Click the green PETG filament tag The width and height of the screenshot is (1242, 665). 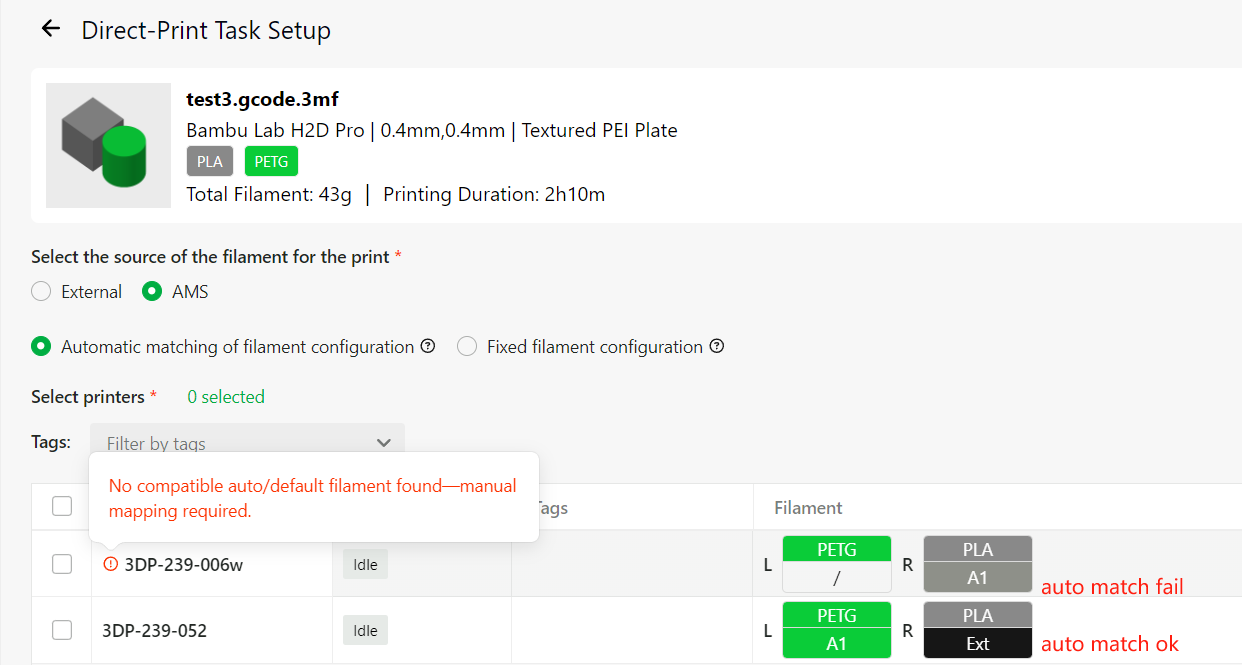(x=271, y=161)
